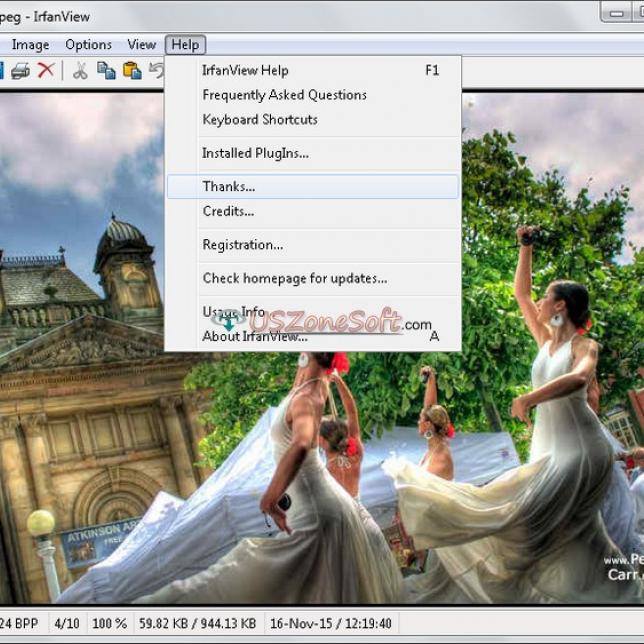The width and height of the screenshot is (644, 644).
Task: Click Check homepage for updates
Action: (294, 278)
